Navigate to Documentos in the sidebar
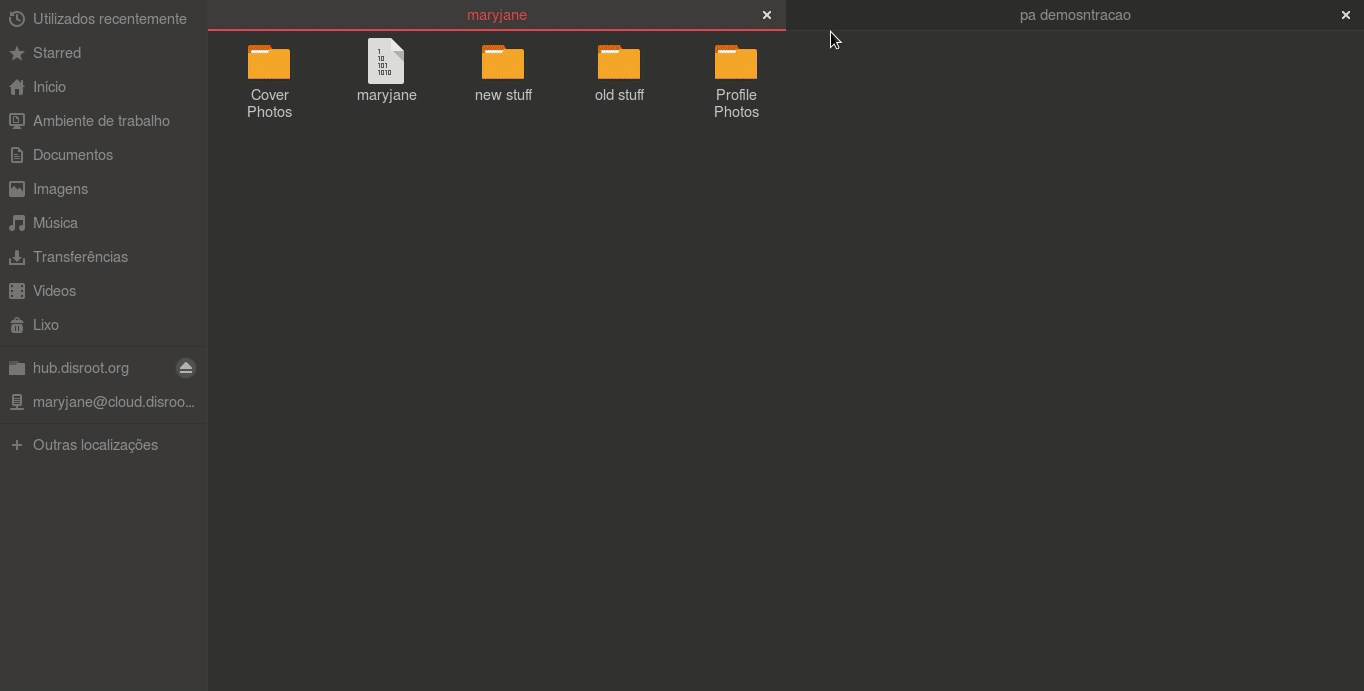The image size is (1364, 691). coord(72,155)
